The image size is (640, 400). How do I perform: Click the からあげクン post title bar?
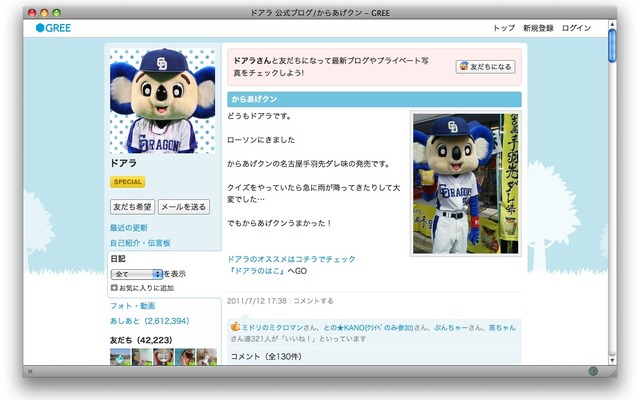click(x=374, y=99)
